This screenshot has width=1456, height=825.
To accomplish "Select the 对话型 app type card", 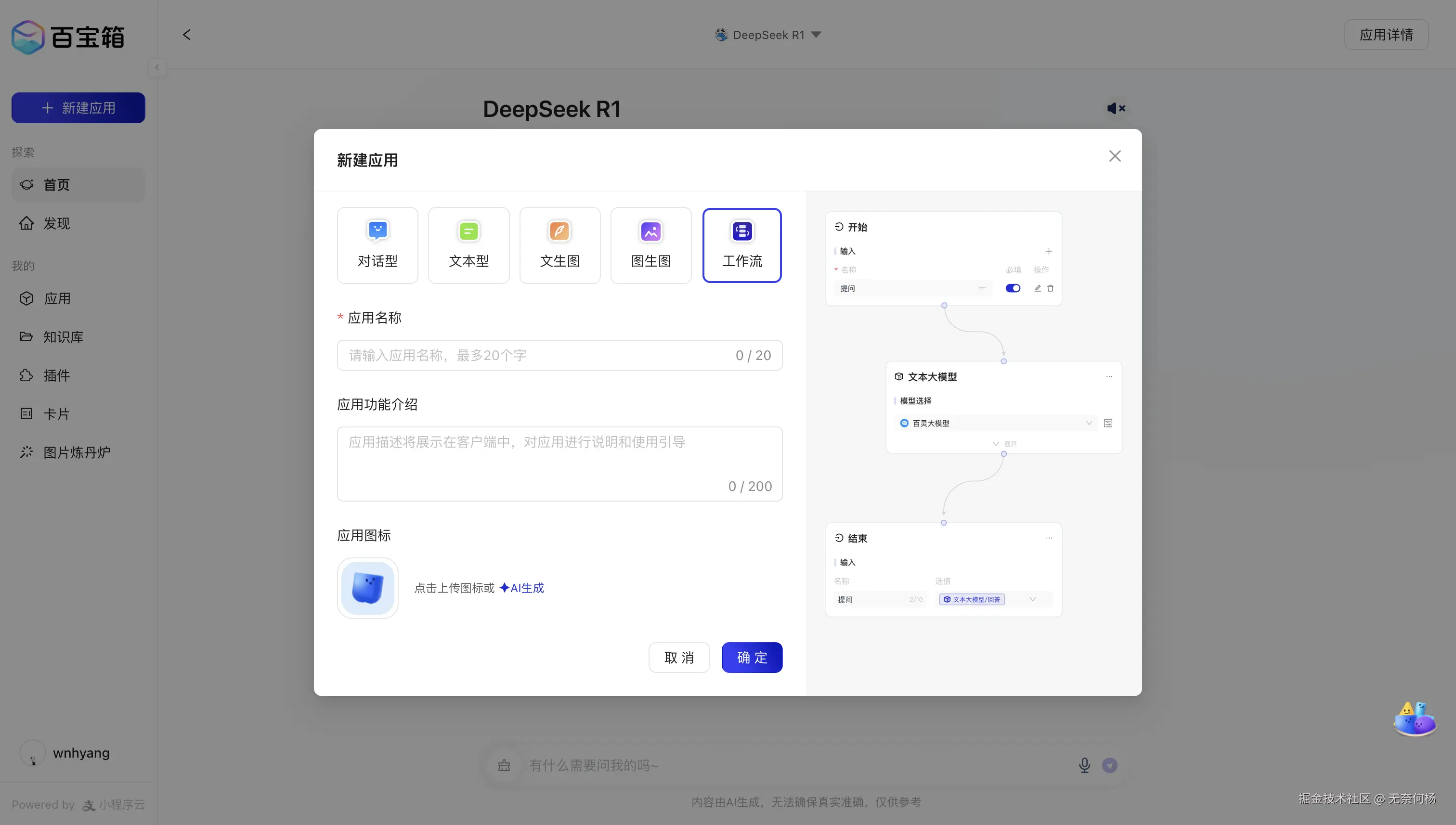I will click(x=377, y=245).
